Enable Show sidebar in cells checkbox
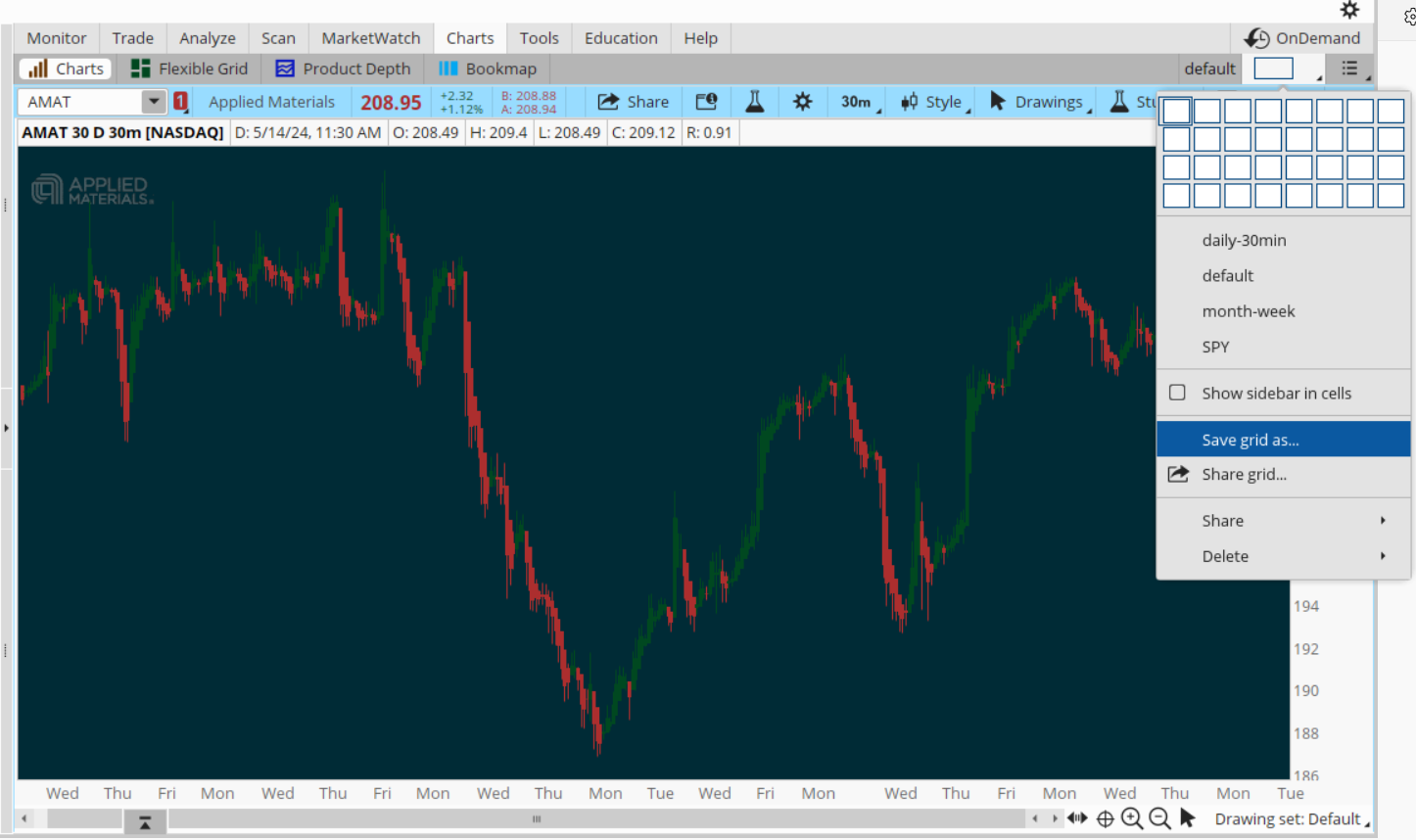 1178,393
